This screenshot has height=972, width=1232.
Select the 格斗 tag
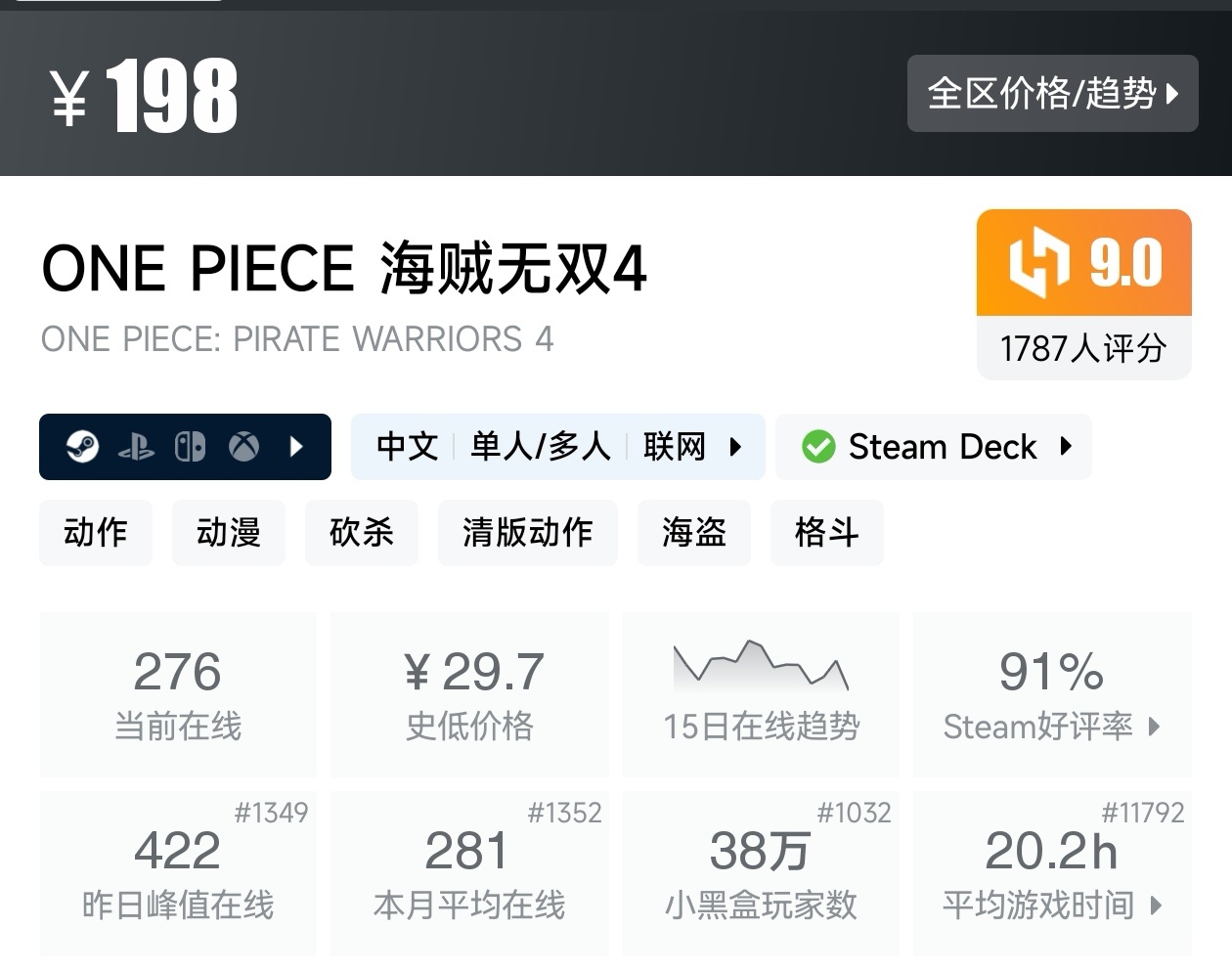tap(827, 533)
